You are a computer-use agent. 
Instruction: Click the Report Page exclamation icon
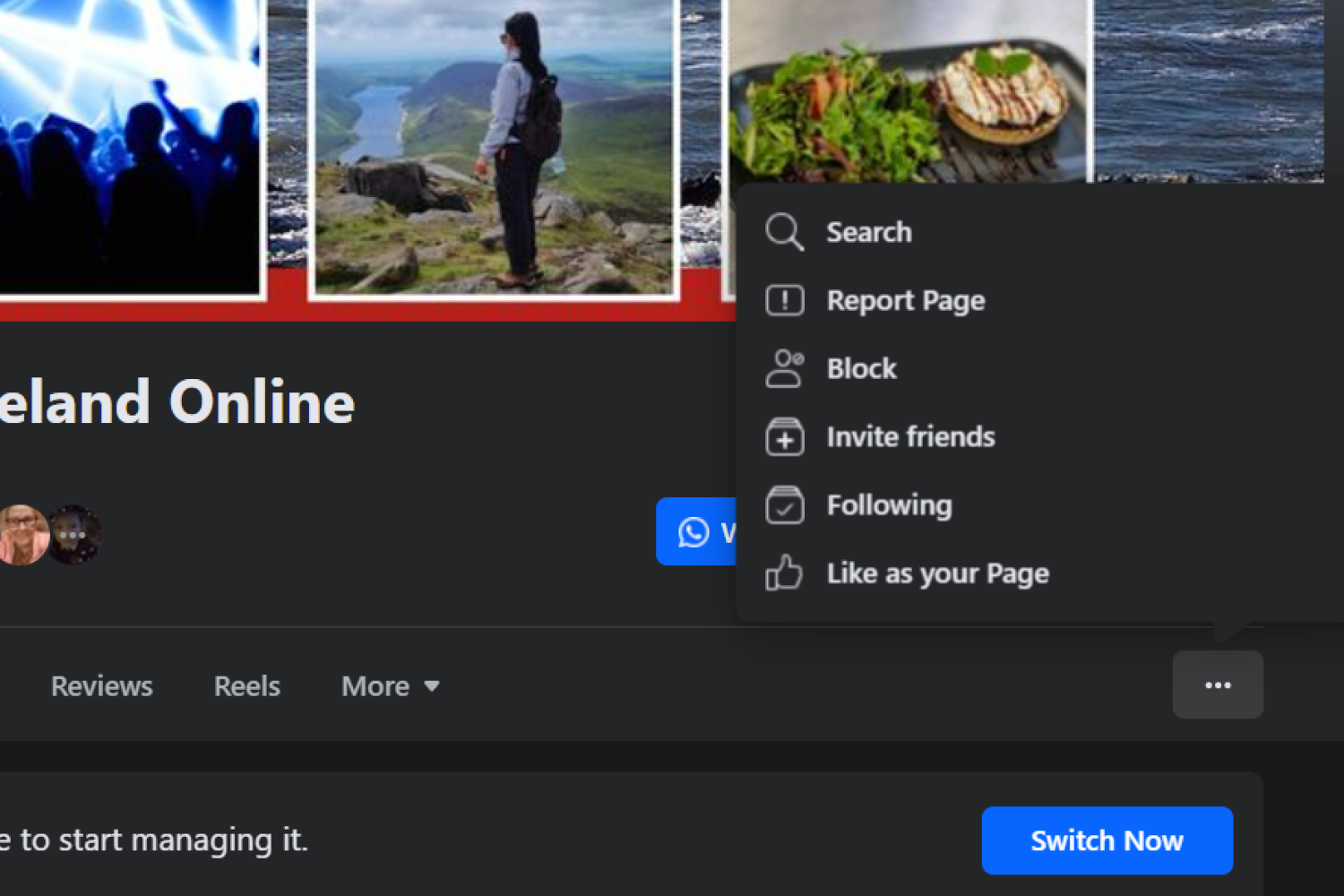(x=784, y=300)
